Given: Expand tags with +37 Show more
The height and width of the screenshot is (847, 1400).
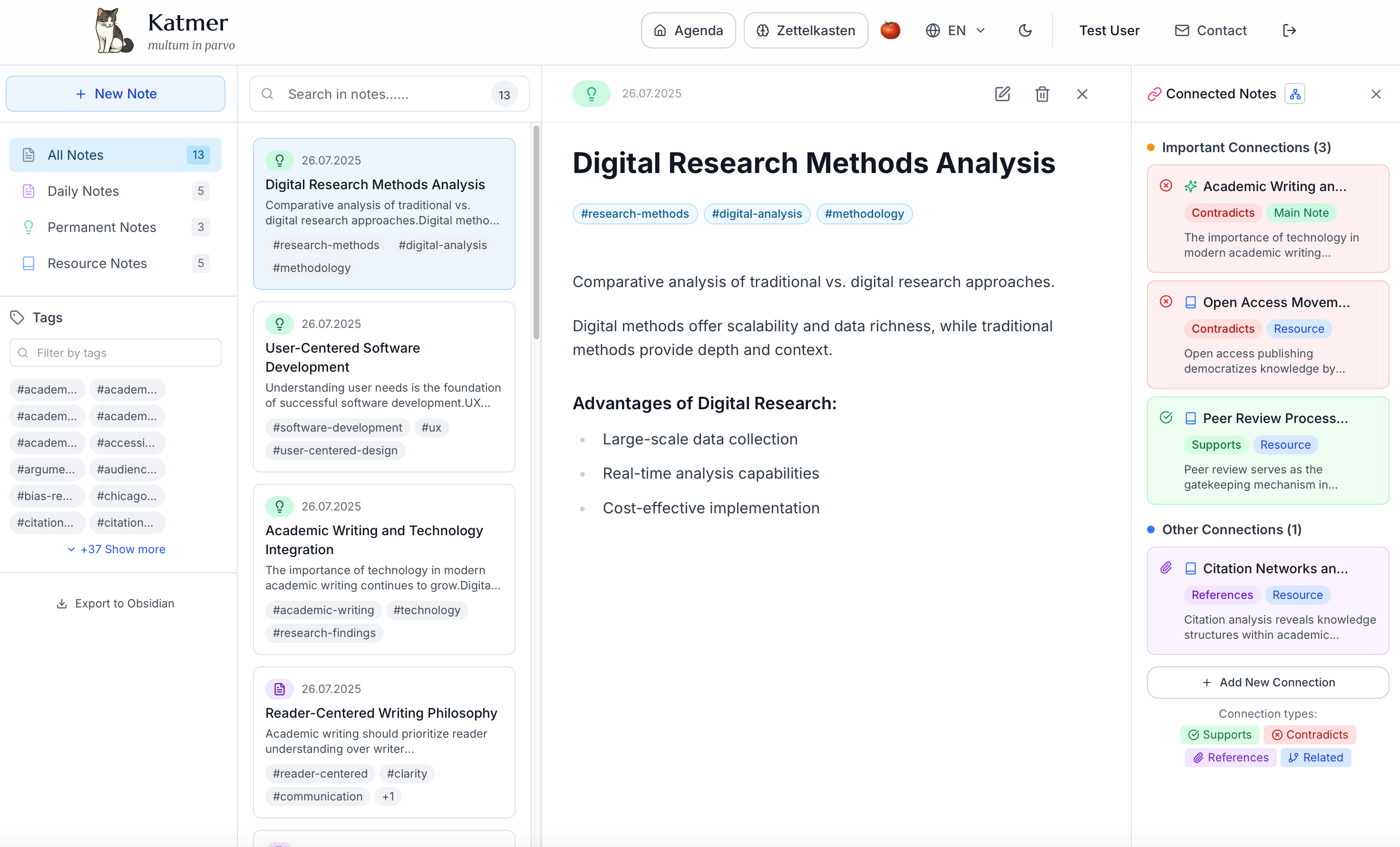Looking at the screenshot, I should pos(116,549).
